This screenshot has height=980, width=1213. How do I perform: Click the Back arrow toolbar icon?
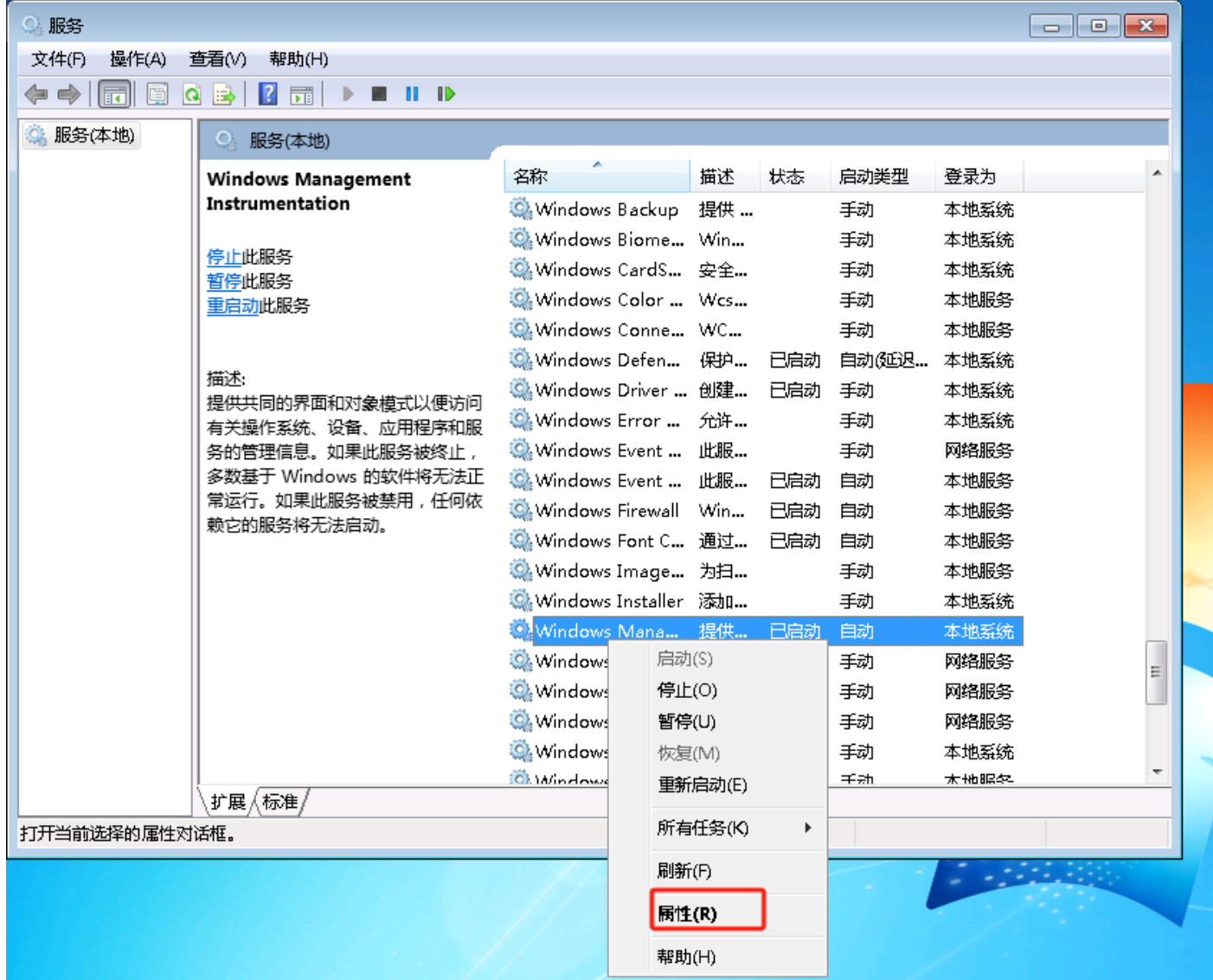(x=36, y=94)
